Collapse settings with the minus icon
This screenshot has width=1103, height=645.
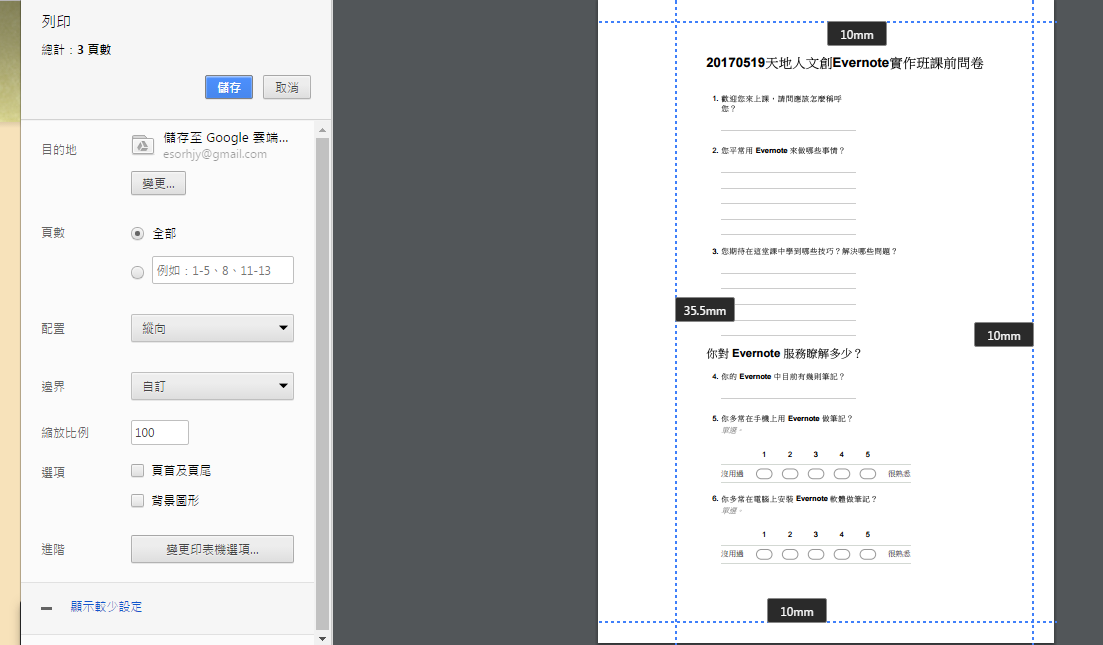(46, 608)
